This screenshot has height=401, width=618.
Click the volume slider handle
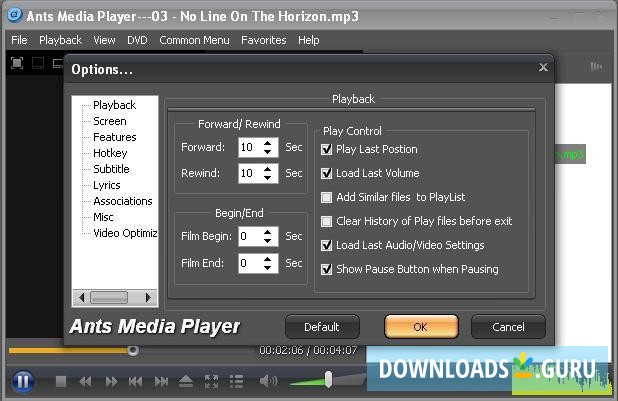[x=328, y=380]
